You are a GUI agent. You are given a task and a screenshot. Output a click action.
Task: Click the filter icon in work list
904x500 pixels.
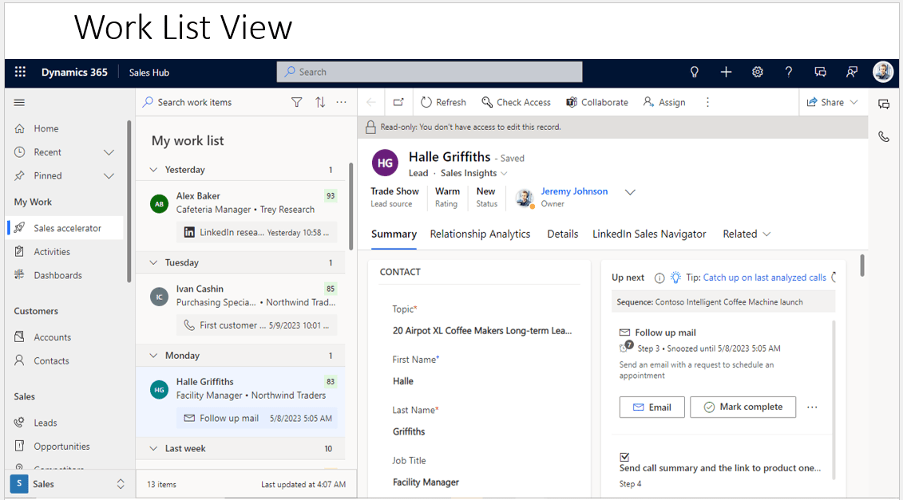tap(296, 102)
